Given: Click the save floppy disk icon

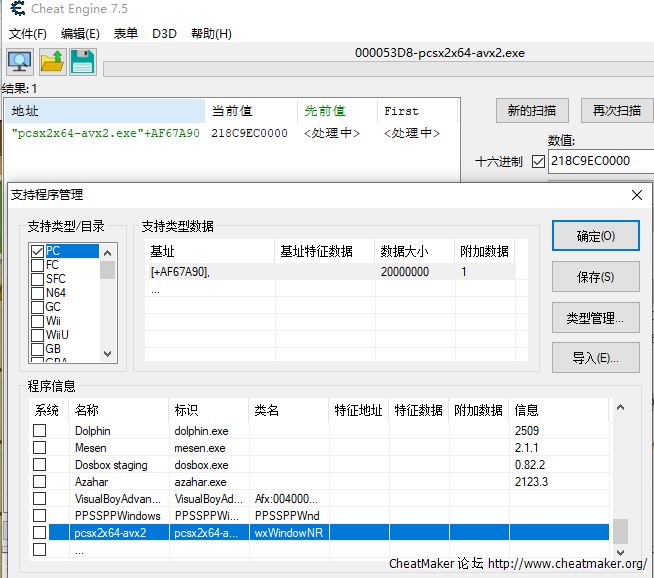Looking at the screenshot, I should [82, 62].
